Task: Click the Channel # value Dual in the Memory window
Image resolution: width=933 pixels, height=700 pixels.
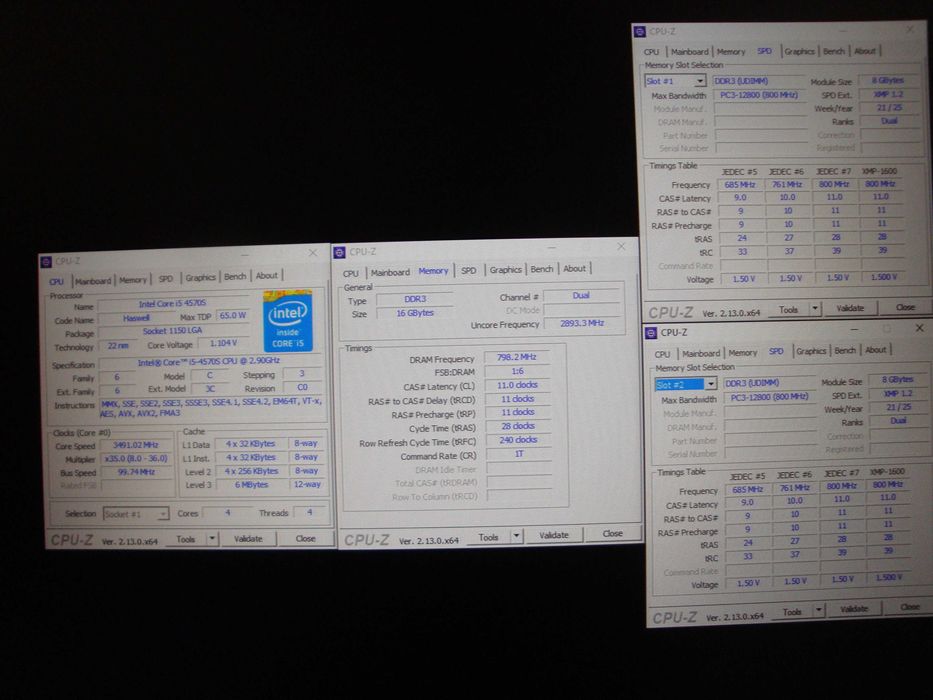Action: (x=581, y=296)
